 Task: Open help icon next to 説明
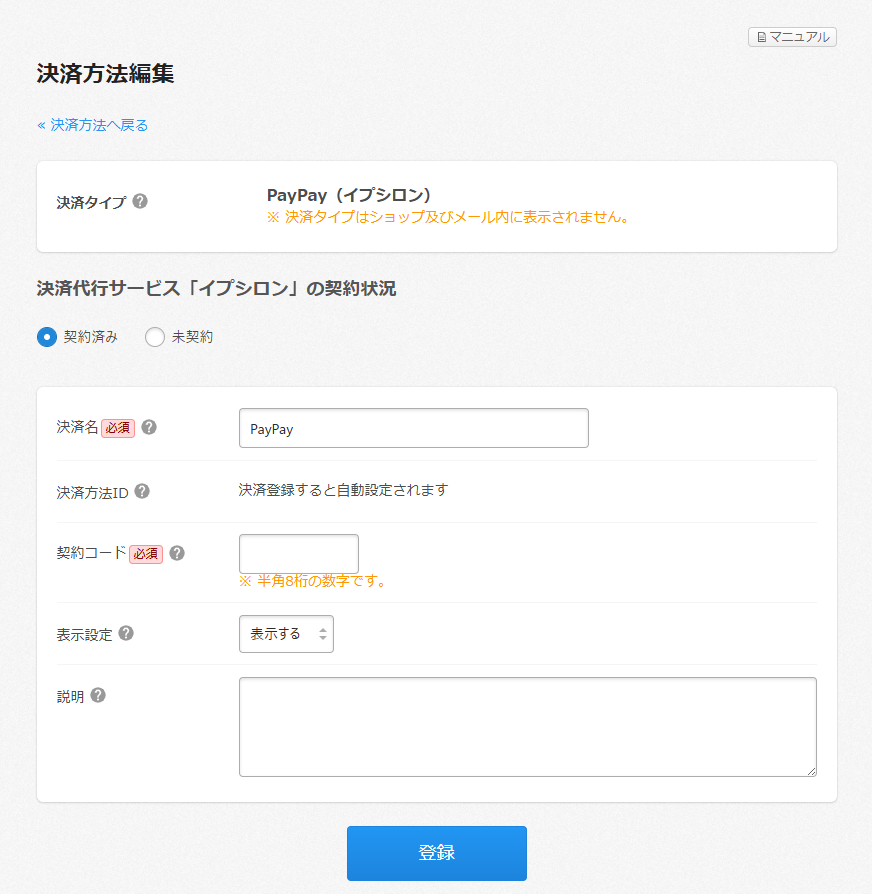[x=98, y=695]
